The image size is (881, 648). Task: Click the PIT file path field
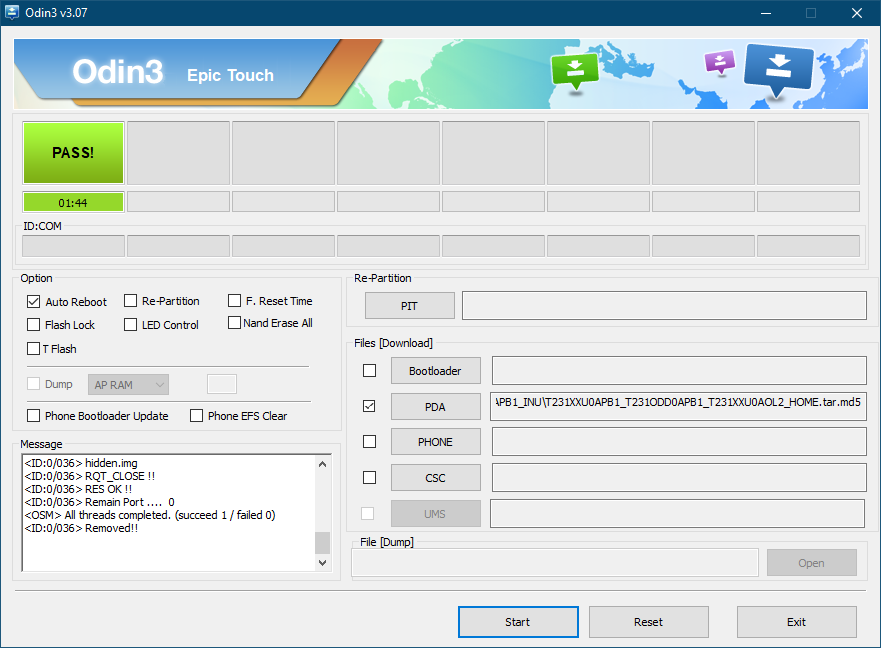click(x=664, y=305)
